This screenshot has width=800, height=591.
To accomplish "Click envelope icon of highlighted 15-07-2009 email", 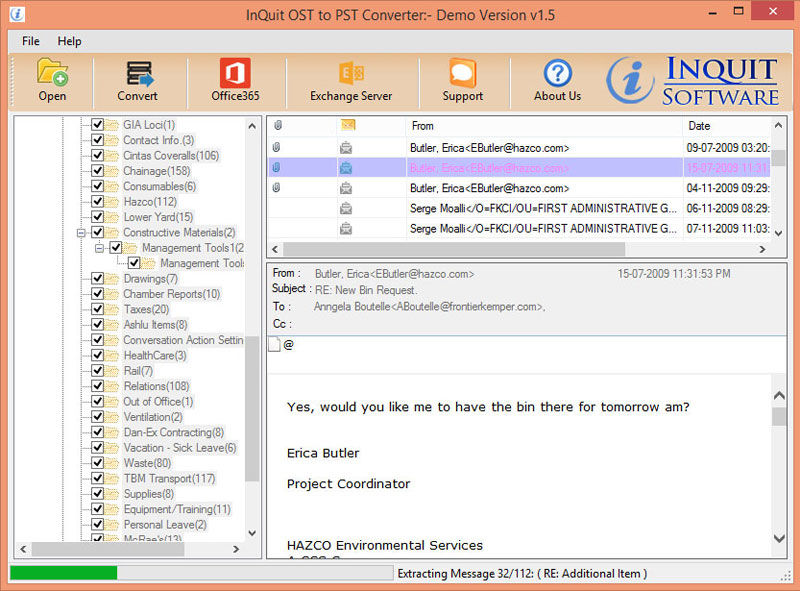I will (x=346, y=167).
